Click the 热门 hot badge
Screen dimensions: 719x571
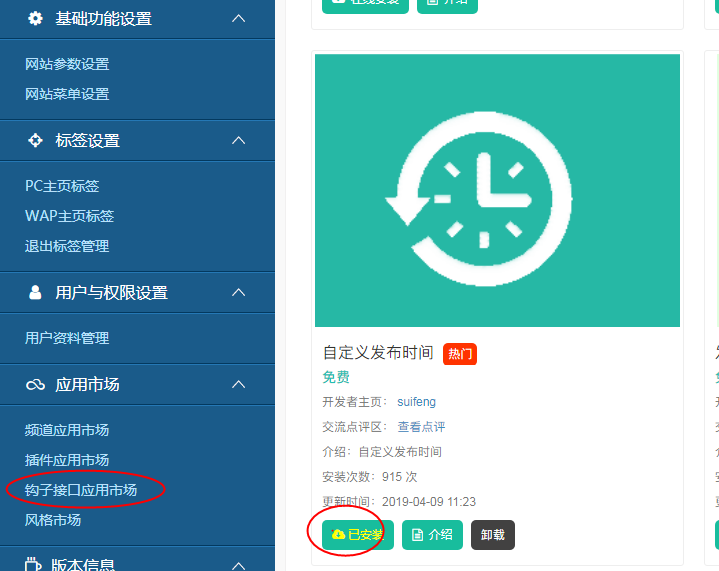[460, 354]
